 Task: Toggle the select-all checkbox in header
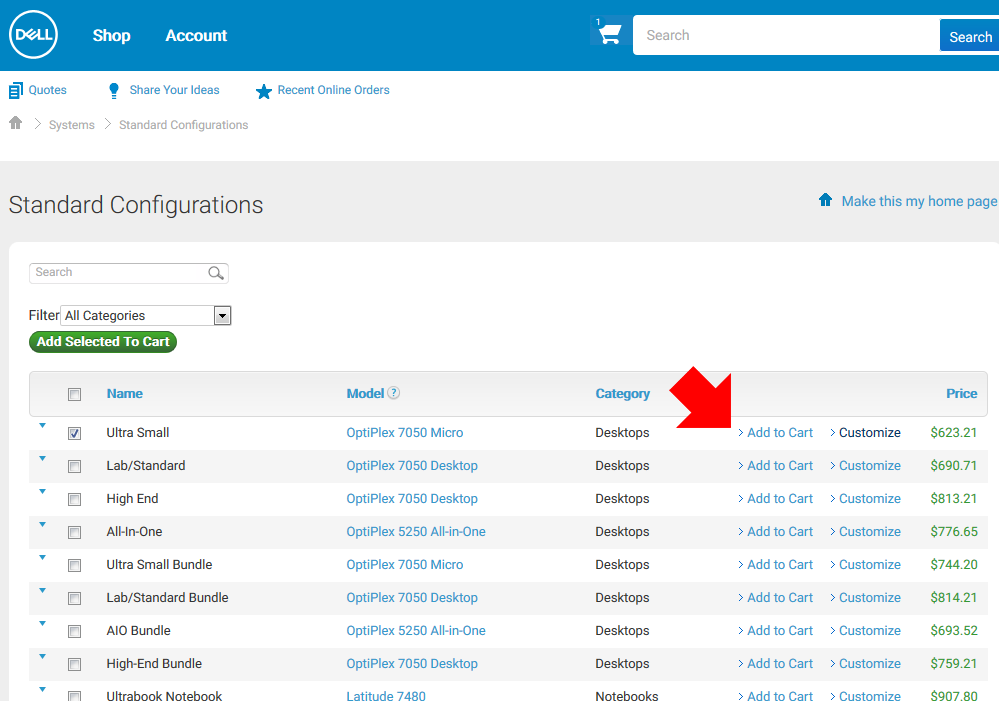tap(75, 395)
